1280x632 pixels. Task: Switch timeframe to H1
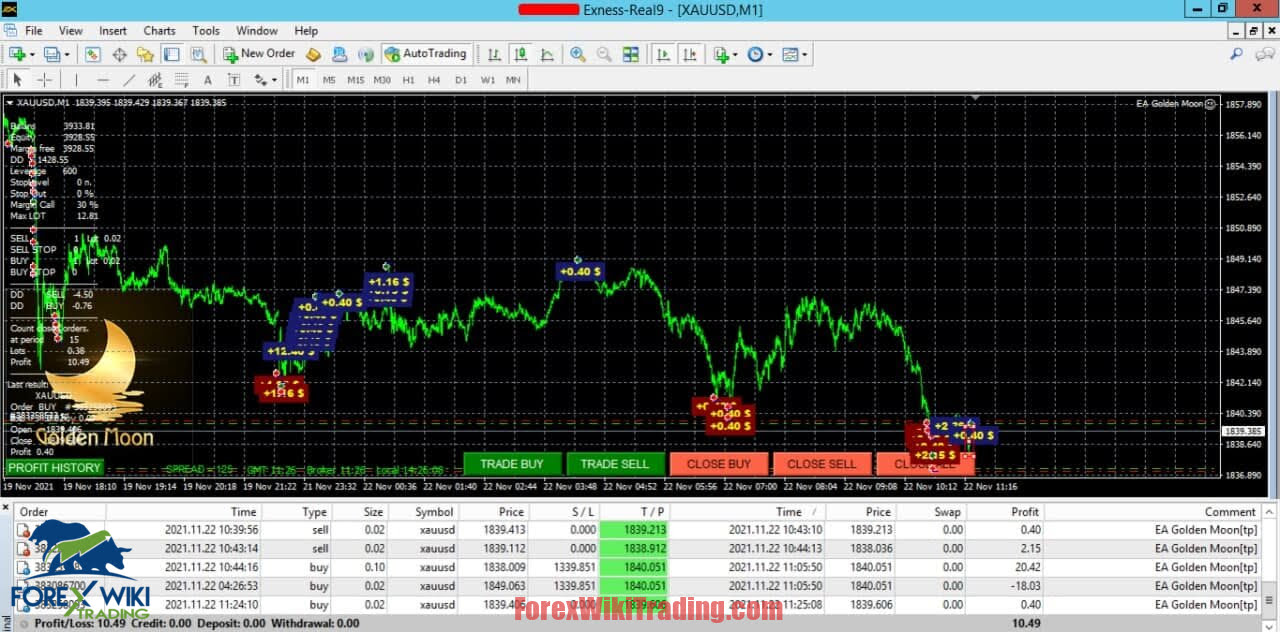click(x=408, y=80)
